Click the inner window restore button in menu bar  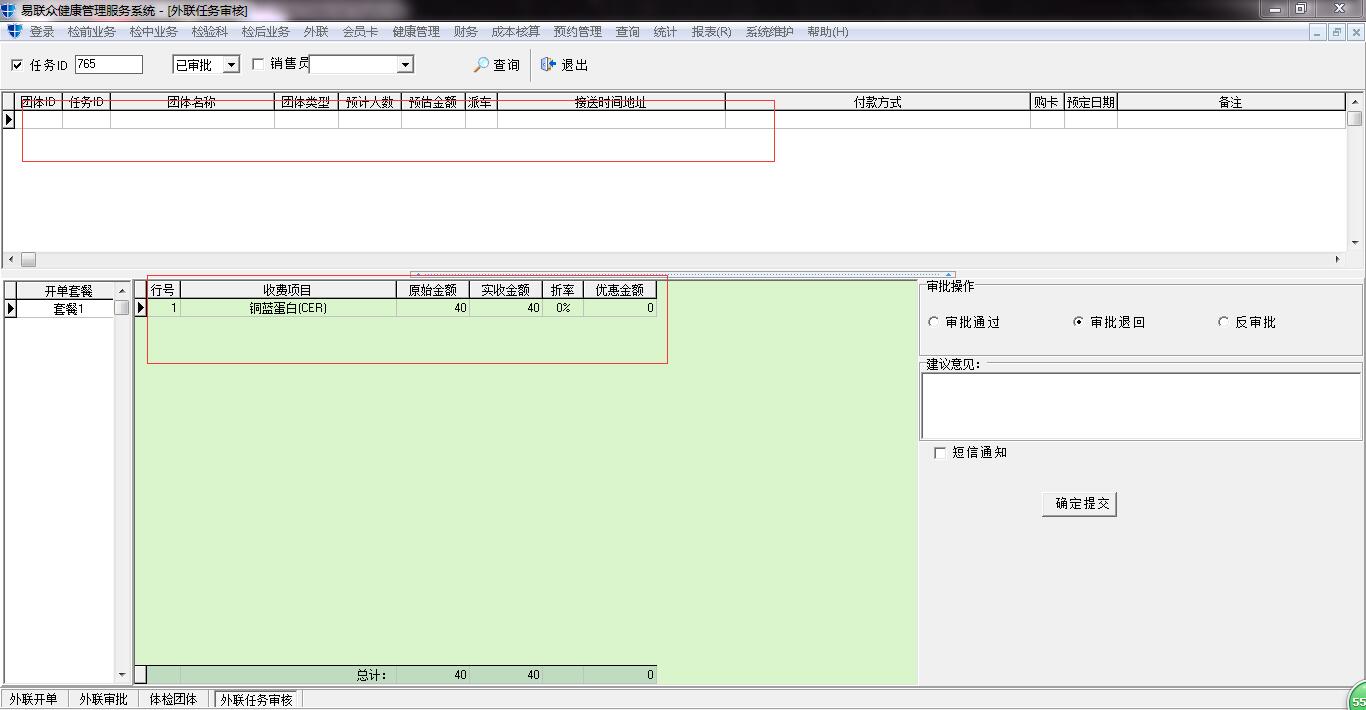(1337, 32)
